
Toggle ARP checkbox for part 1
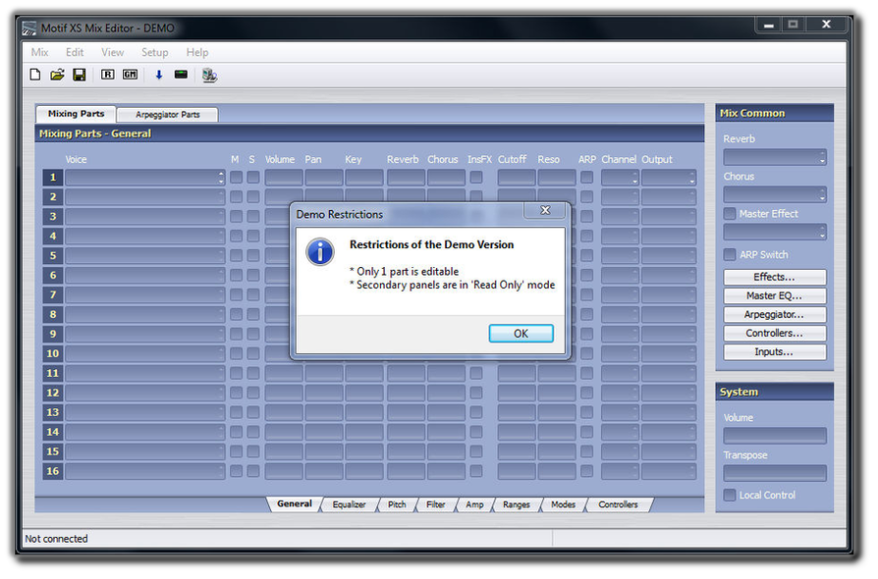pos(586,177)
